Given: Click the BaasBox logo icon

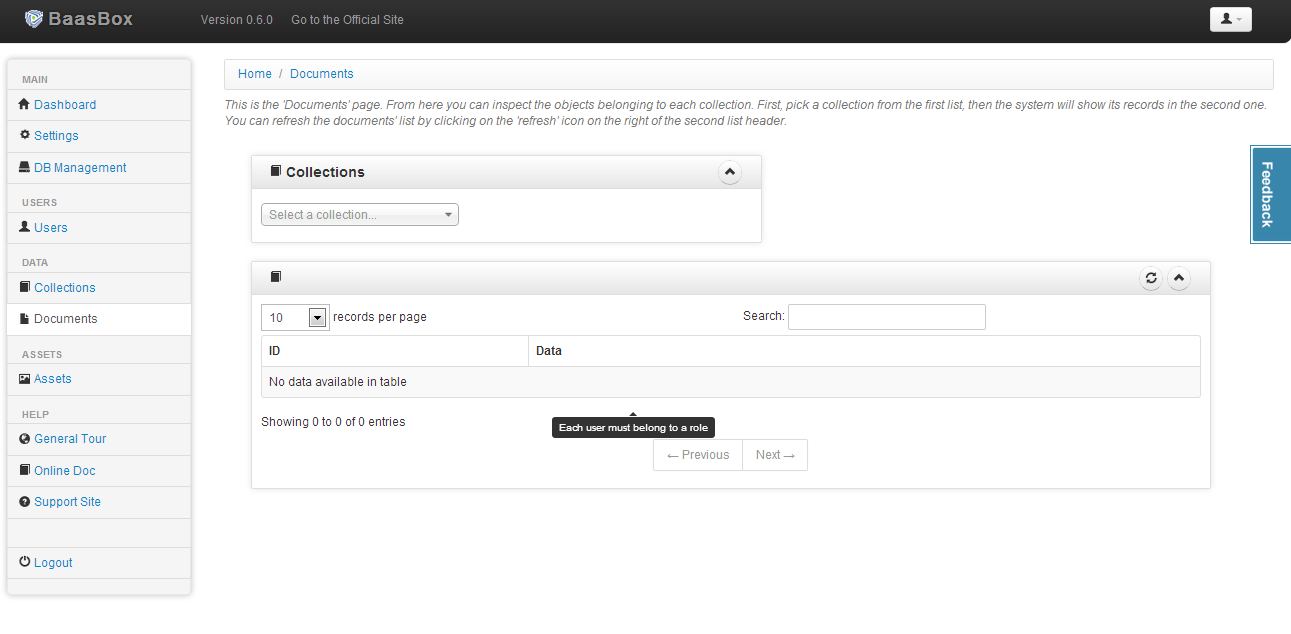Looking at the screenshot, I should coord(34,18).
